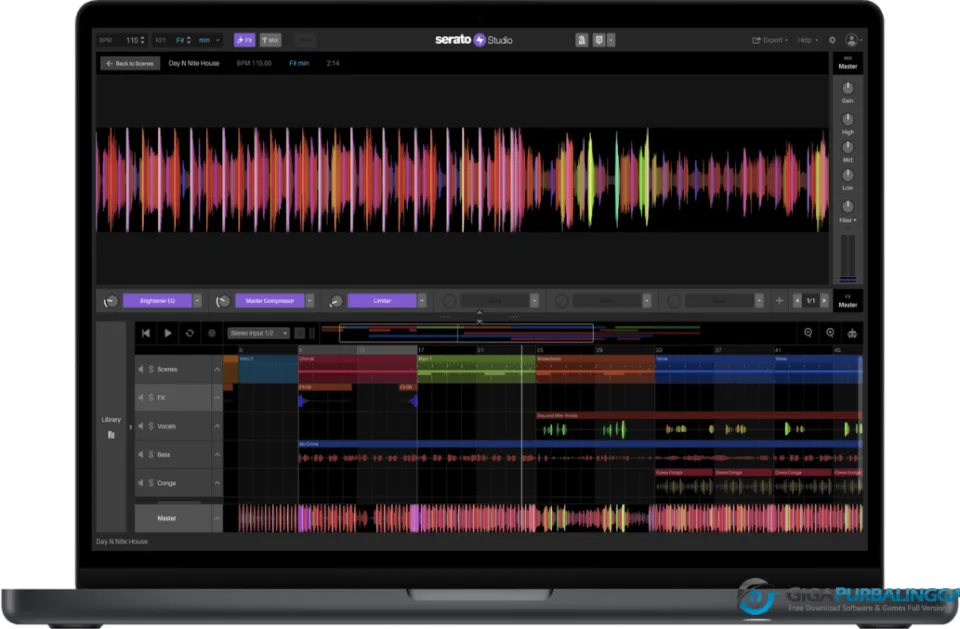Solo the Bass track

click(151, 454)
